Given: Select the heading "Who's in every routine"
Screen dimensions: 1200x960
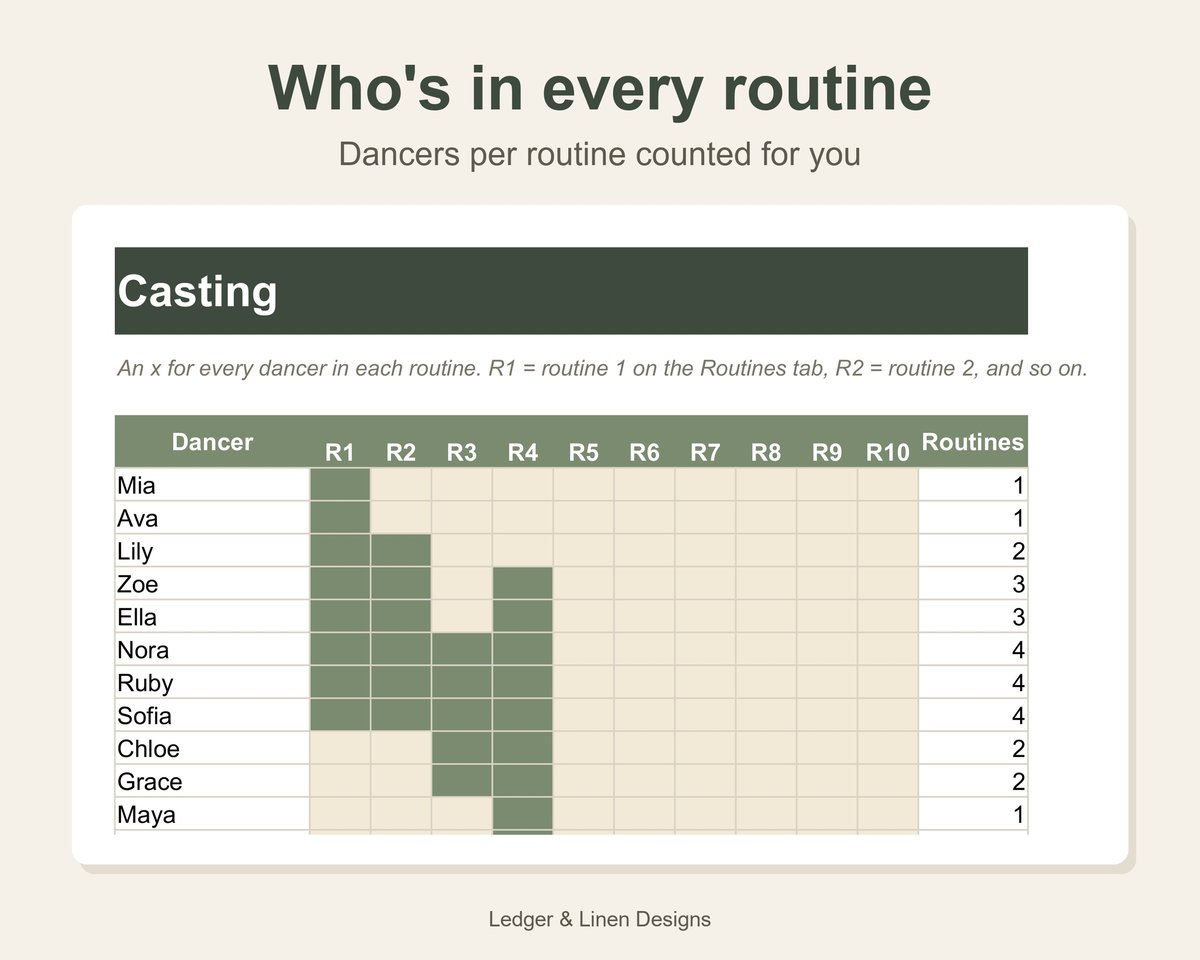Looking at the screenshot, I should (x=600, y=88).
